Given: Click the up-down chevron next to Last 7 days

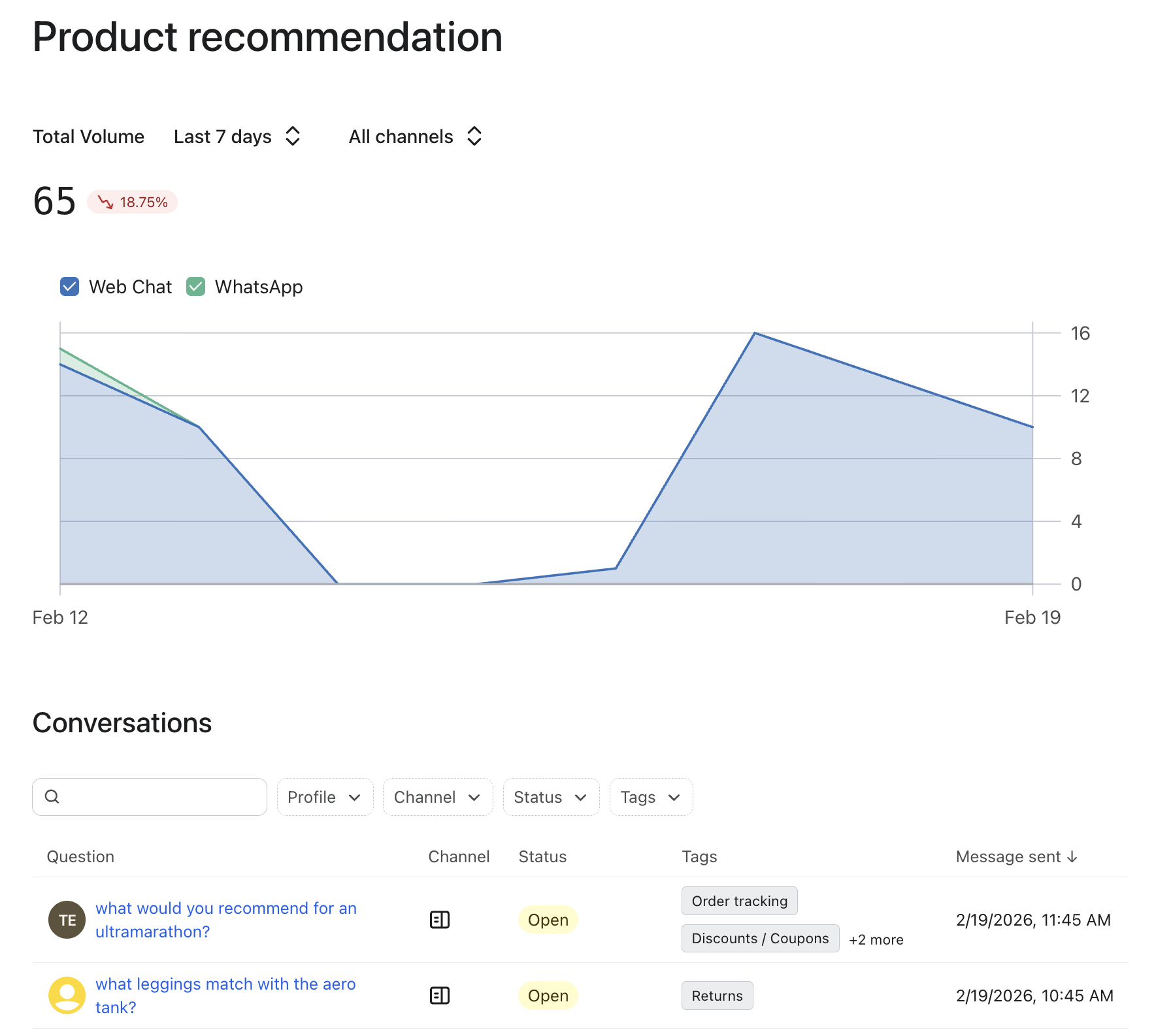Looking at the screenshot, I should point(293,137).
